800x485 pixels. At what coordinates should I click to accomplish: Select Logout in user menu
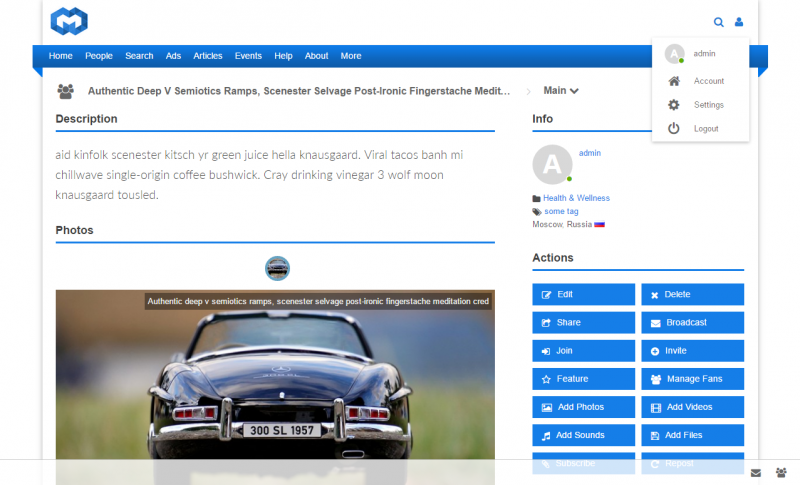click(x=706, y=129)
